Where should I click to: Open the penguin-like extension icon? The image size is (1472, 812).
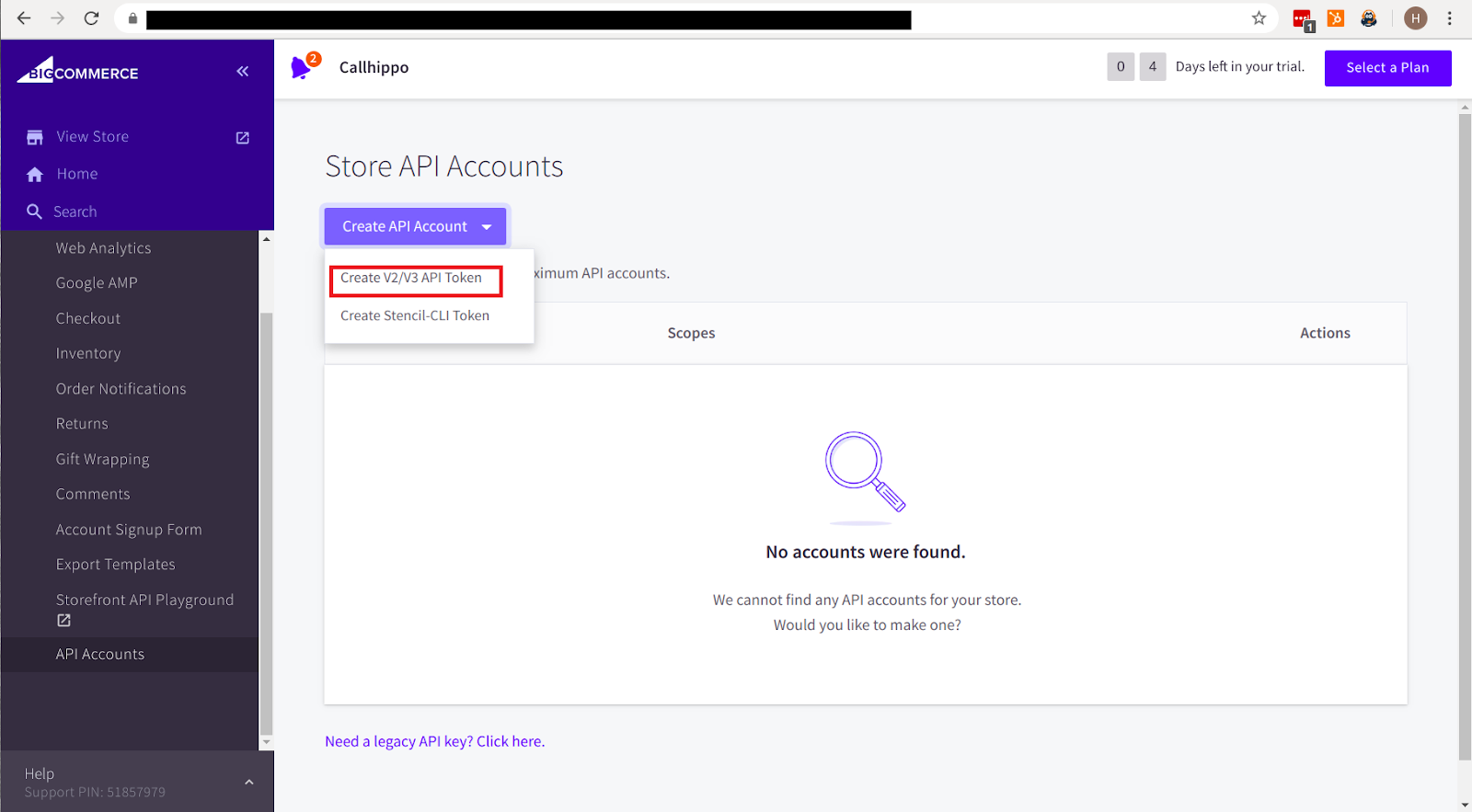(x=1369, y=18)
